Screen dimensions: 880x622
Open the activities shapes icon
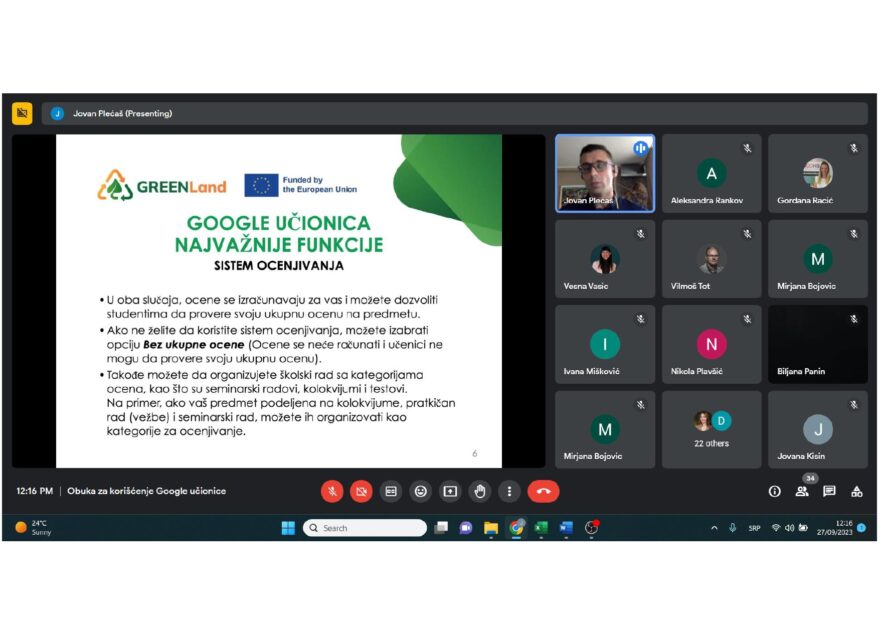click(856, 492)
